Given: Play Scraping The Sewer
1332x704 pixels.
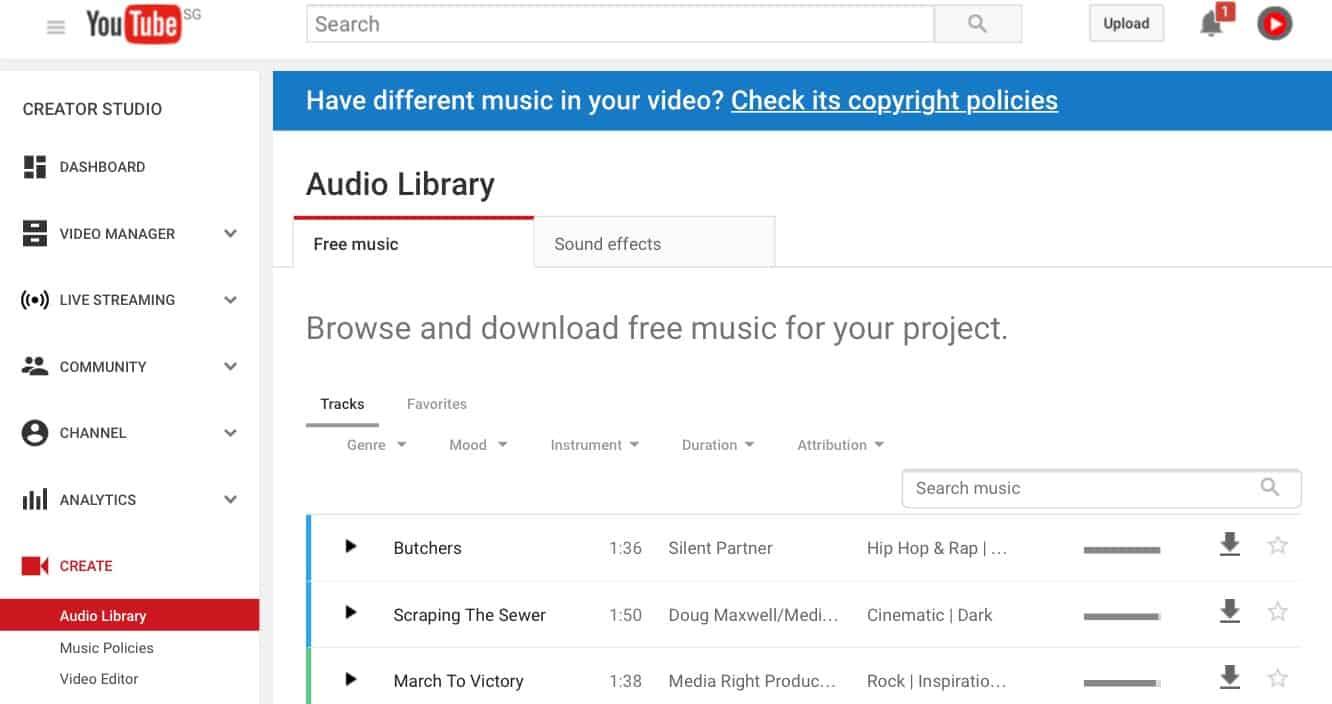Looking at the screenshot, I should pyautogui.click(x=350, y=613).
